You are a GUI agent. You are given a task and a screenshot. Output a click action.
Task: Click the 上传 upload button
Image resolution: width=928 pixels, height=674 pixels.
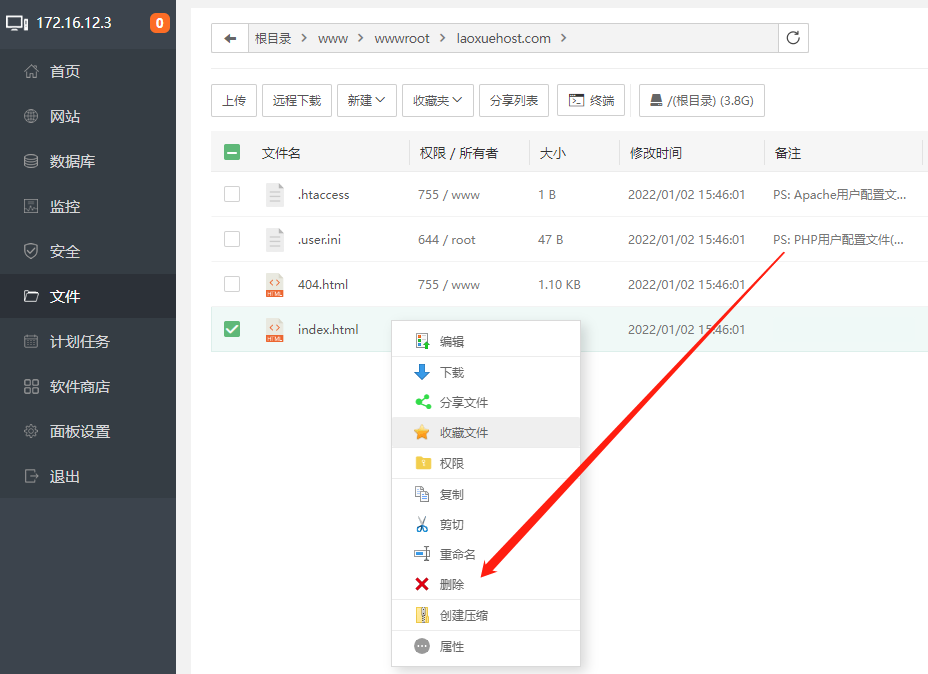click(233, 100)
